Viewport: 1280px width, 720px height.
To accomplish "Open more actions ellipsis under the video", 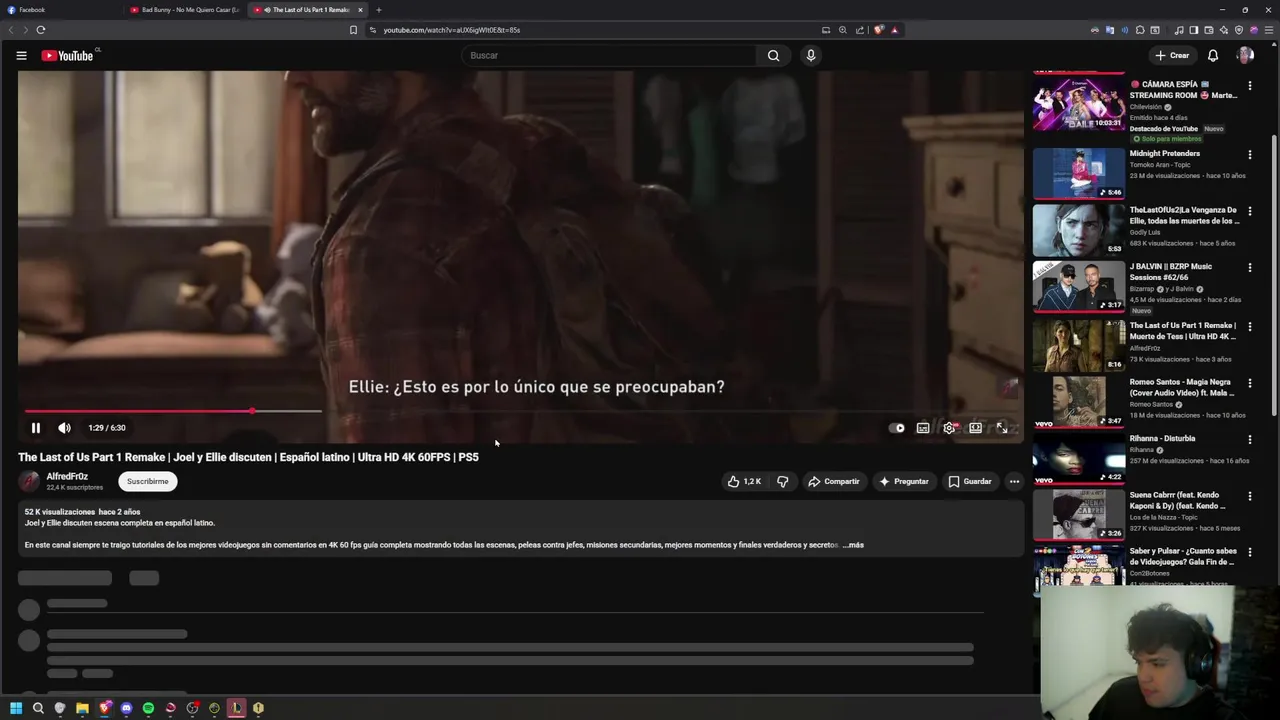I will 1014,481.
